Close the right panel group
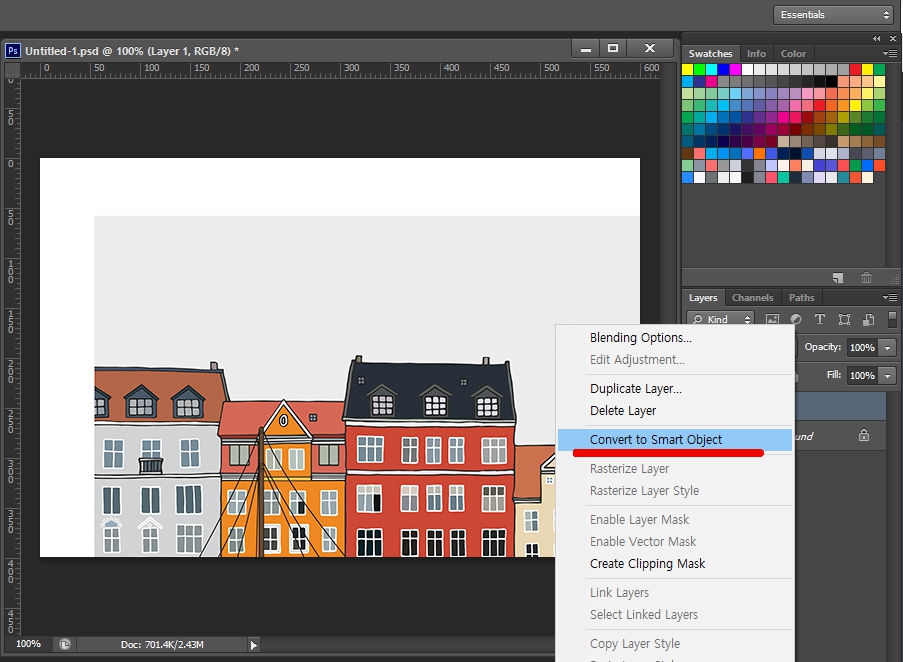Image resolution: width=903 pixels, height=662 pixels. [893, 39]
